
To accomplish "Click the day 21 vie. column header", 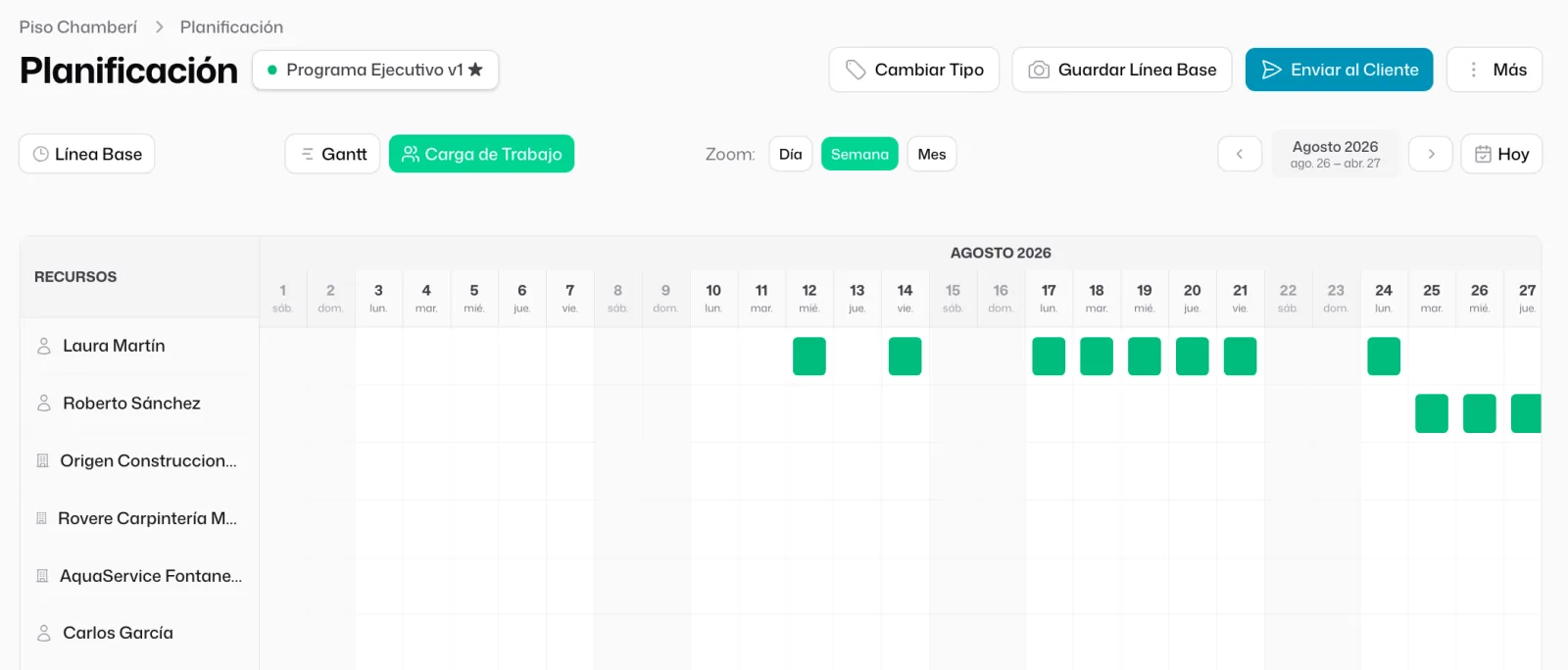I will click(1241, 298).
